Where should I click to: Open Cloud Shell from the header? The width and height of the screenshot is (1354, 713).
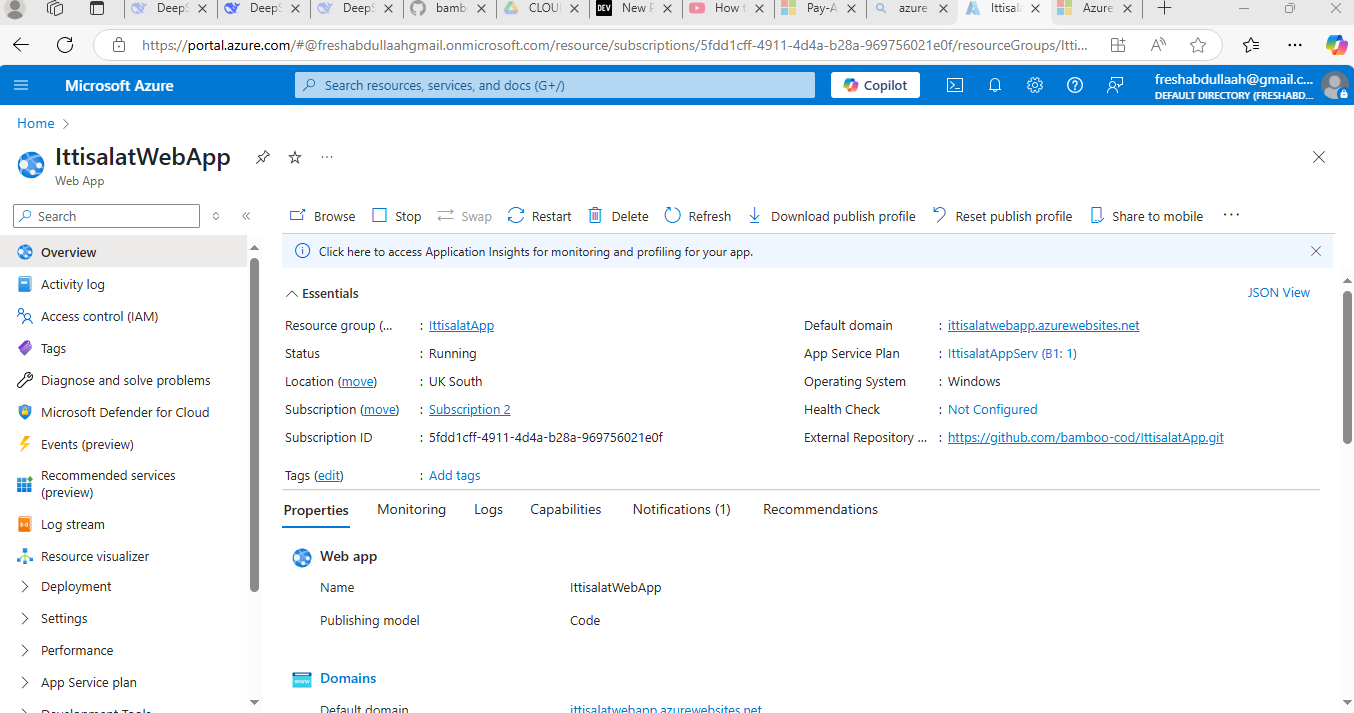pyautogui.click(x=955, y=85)
